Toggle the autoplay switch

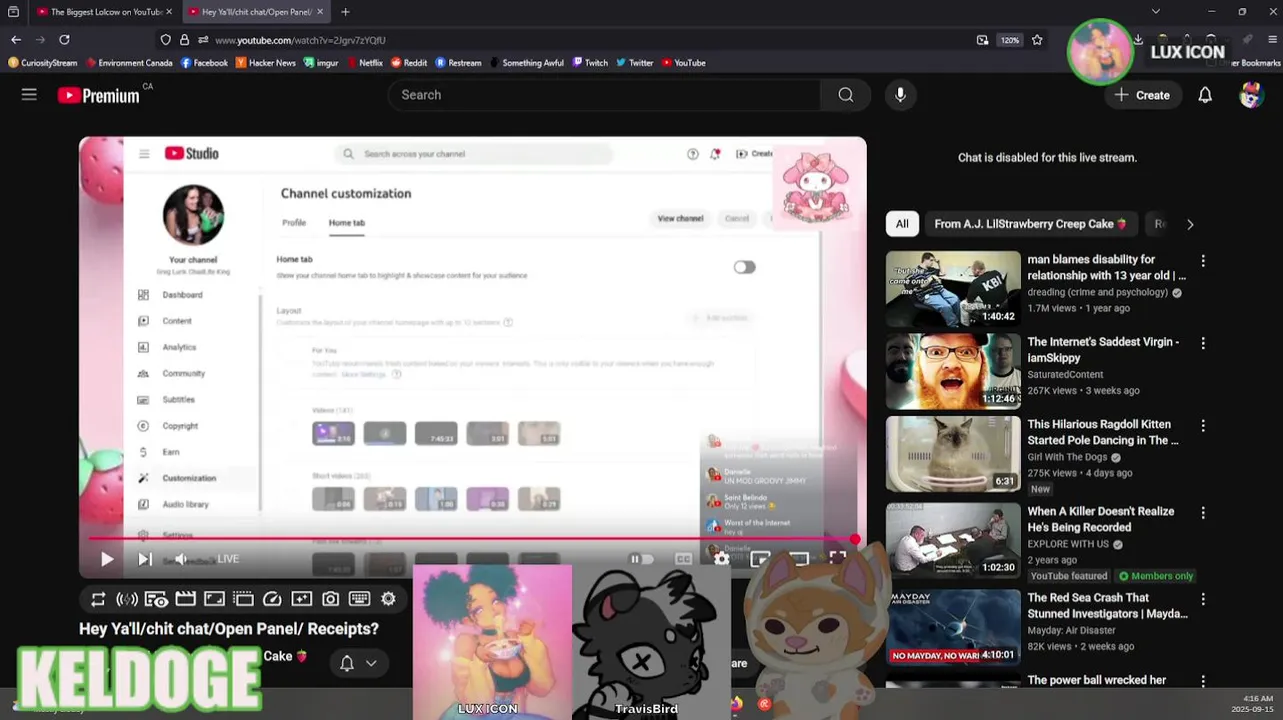[642, 559]
